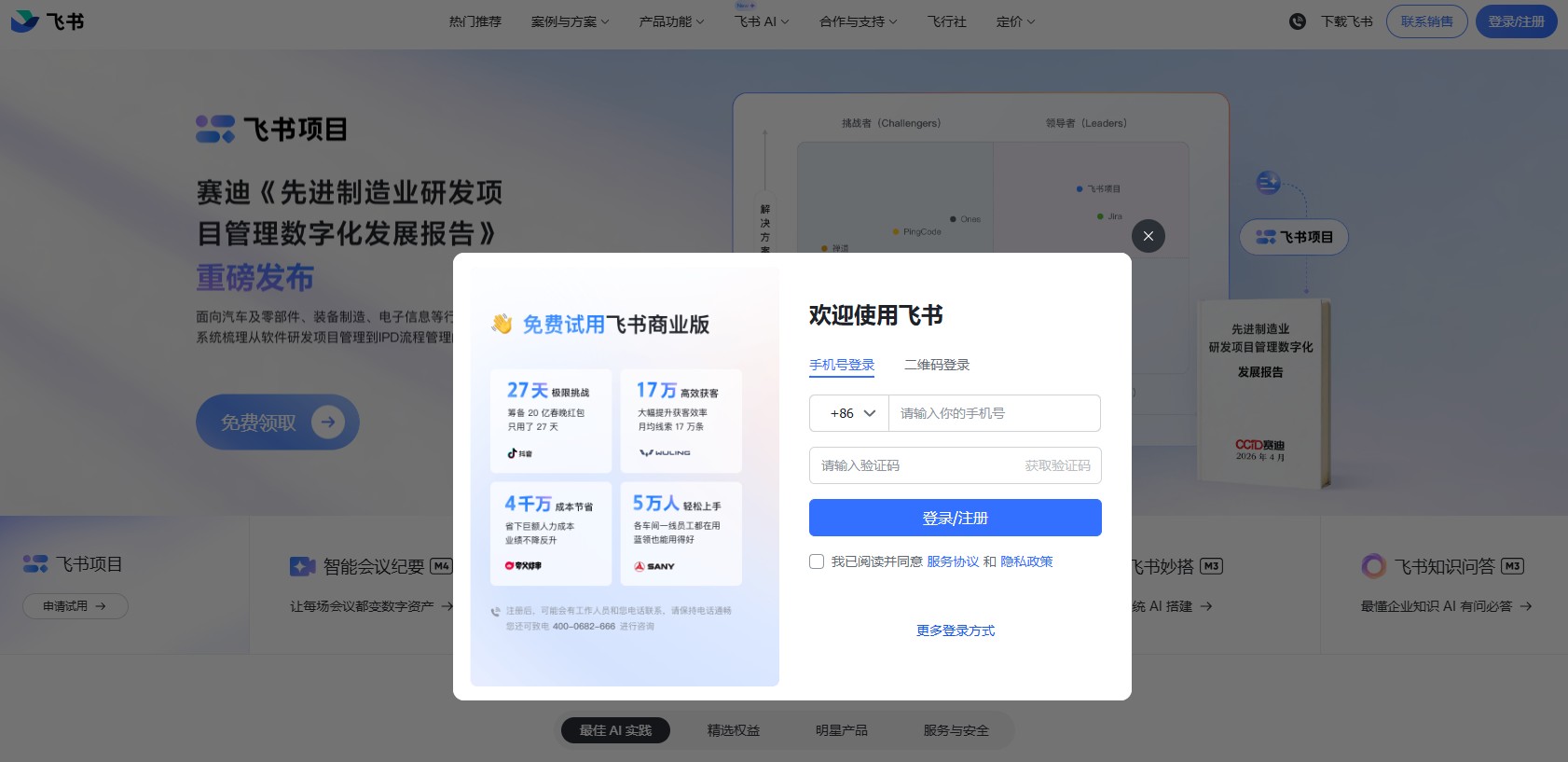Viewport: 1568px width, 762px height.
Task: Click 更多登录方式 link
Action: point(956,630)
